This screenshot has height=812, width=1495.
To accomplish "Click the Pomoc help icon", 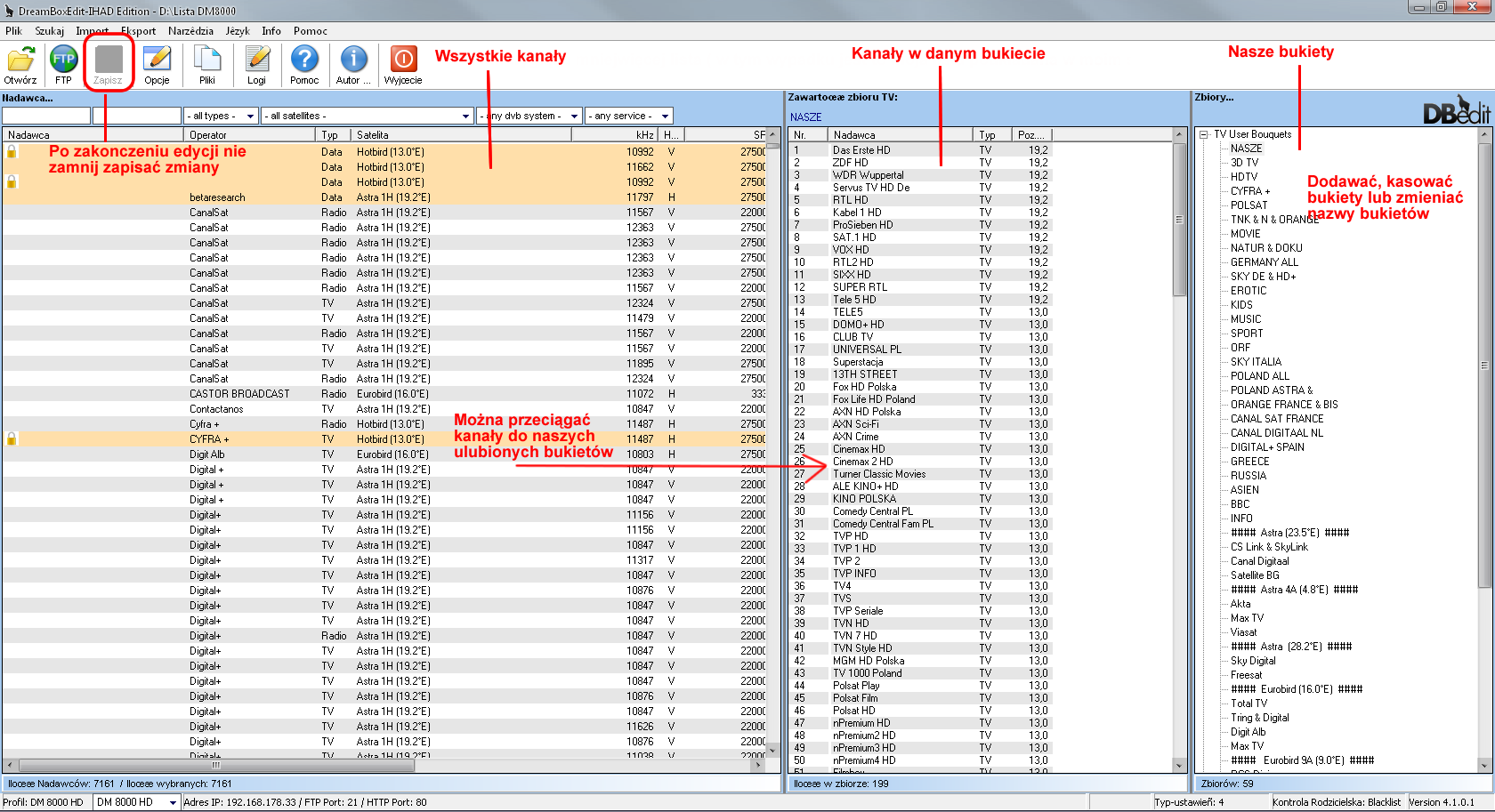I will (304, 60).
